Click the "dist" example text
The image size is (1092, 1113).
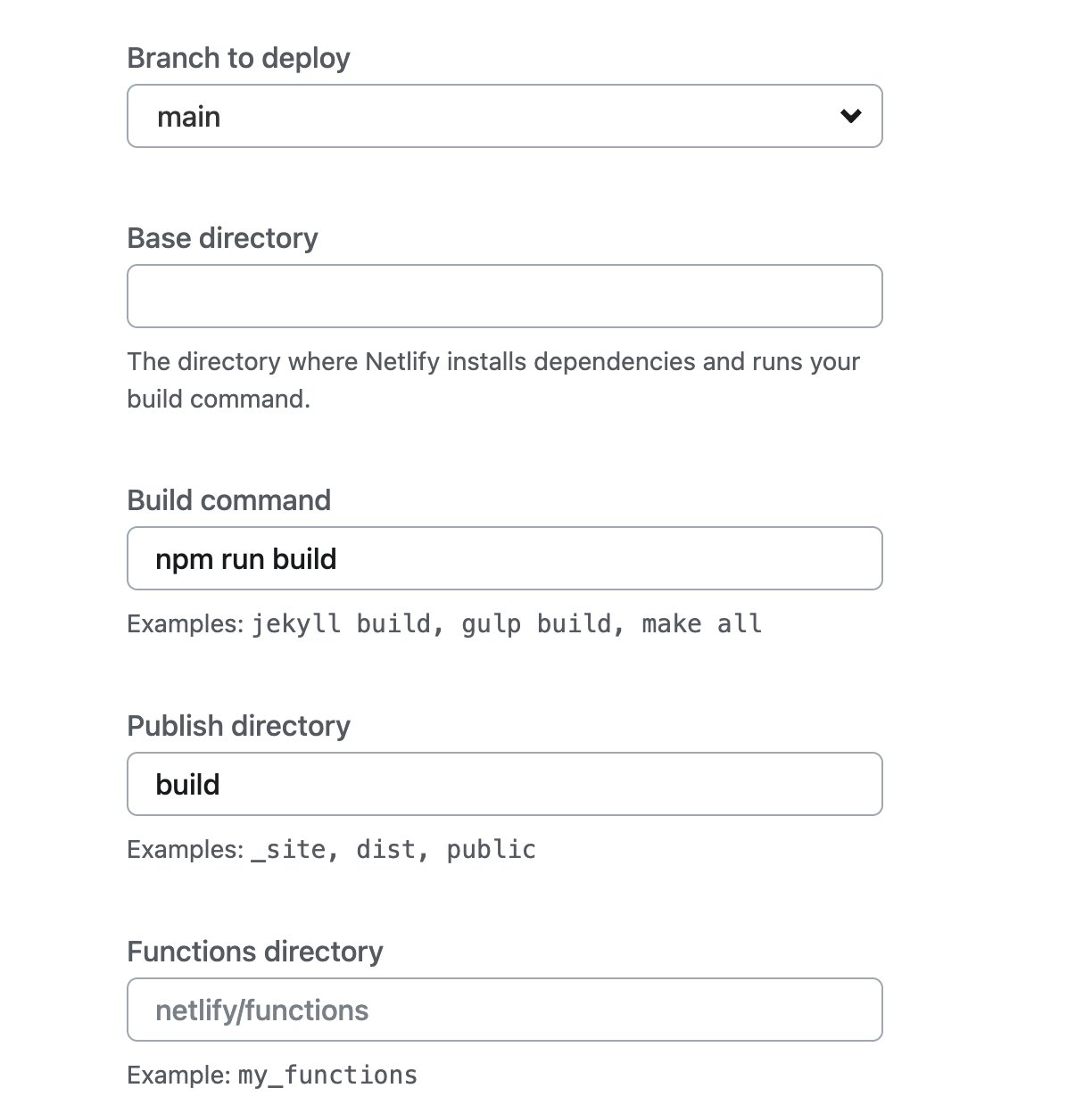point(385,849)
